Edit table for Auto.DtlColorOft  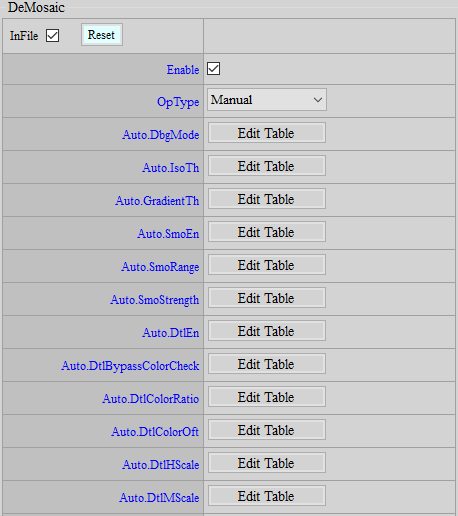click(x=267, y=430)
